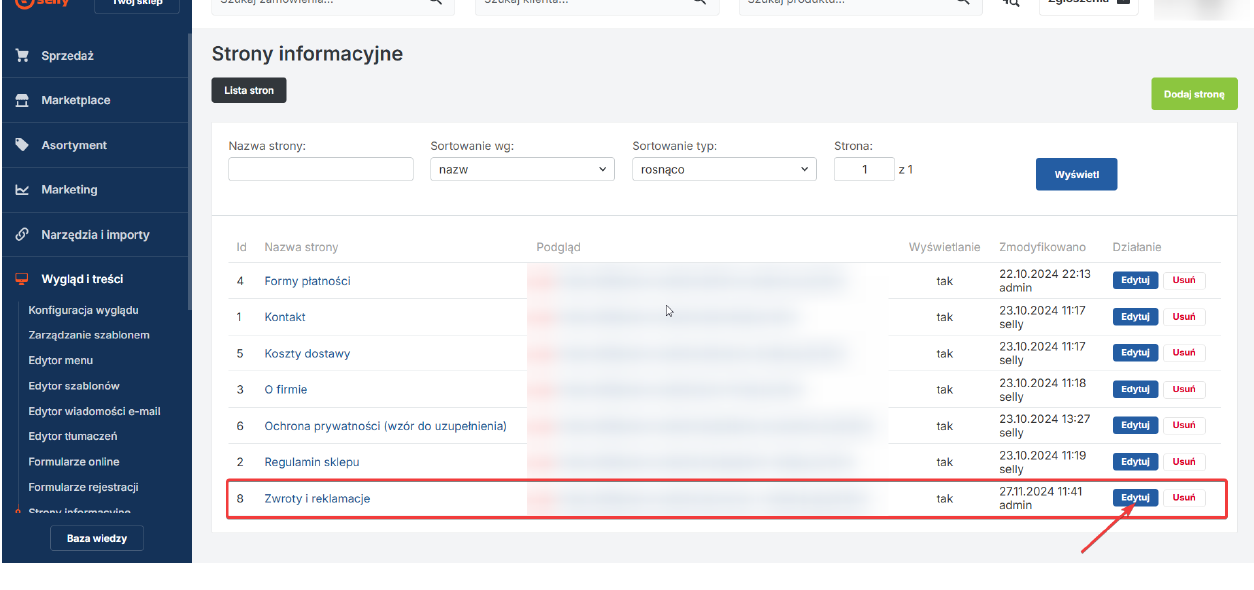Open Formularze rejestracji submenu item
The image size is (1254, 590).
pos(83,487)
